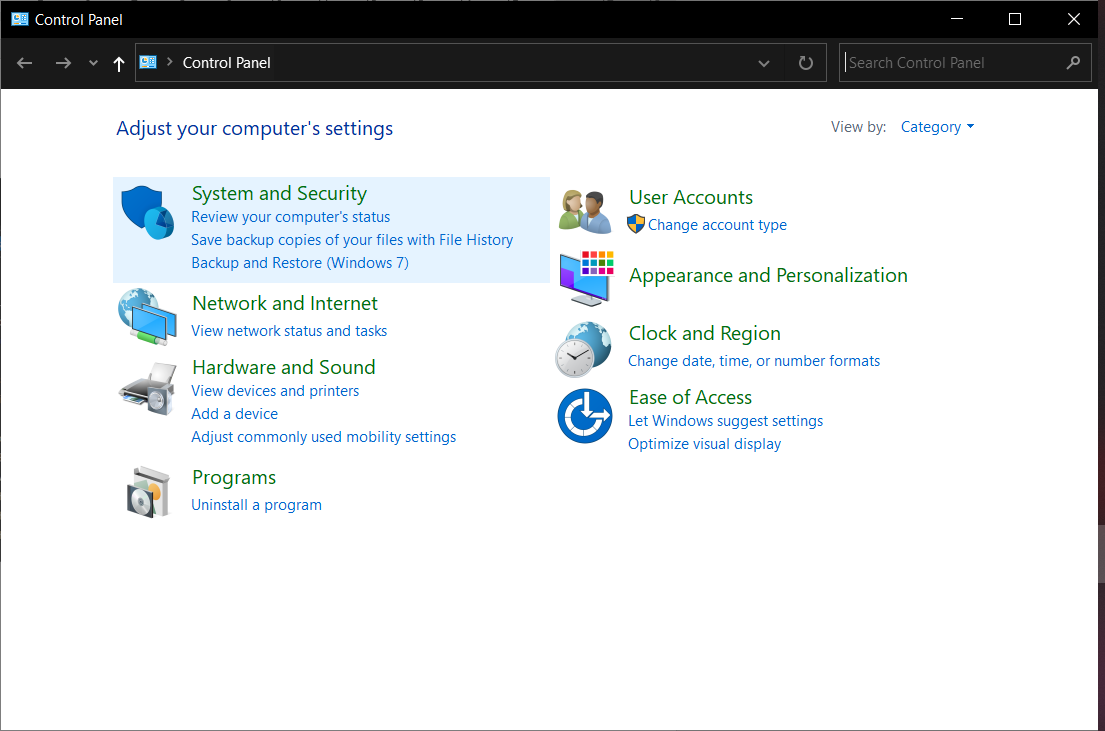Click the Hardware and Sound printer icon
Viewport: 1105px width, 731px height.
click(x=147, y=389)
